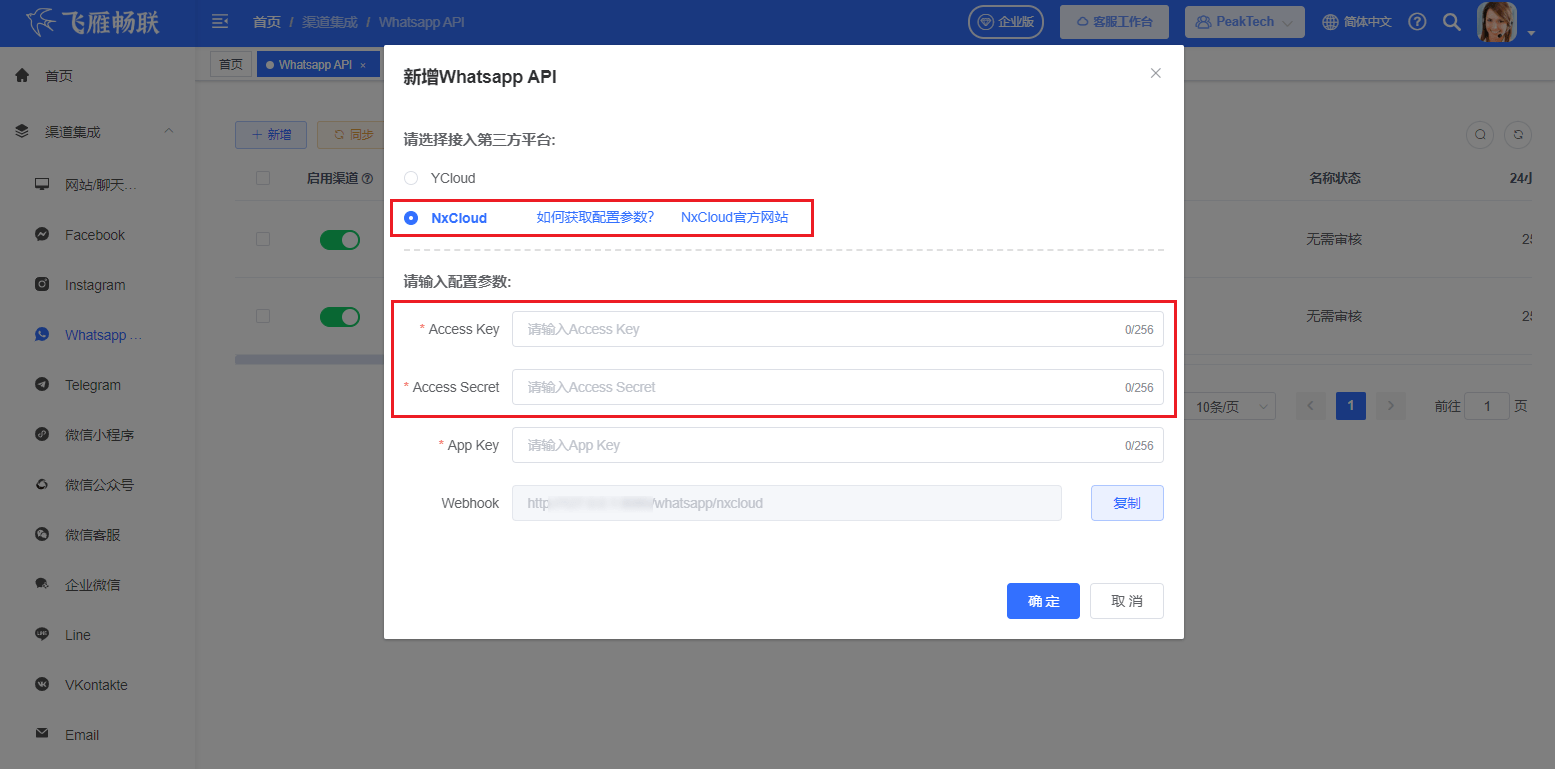Click the table search round icon
This screenshot has width=1555, height=769.
click(x=1481, y=135)
